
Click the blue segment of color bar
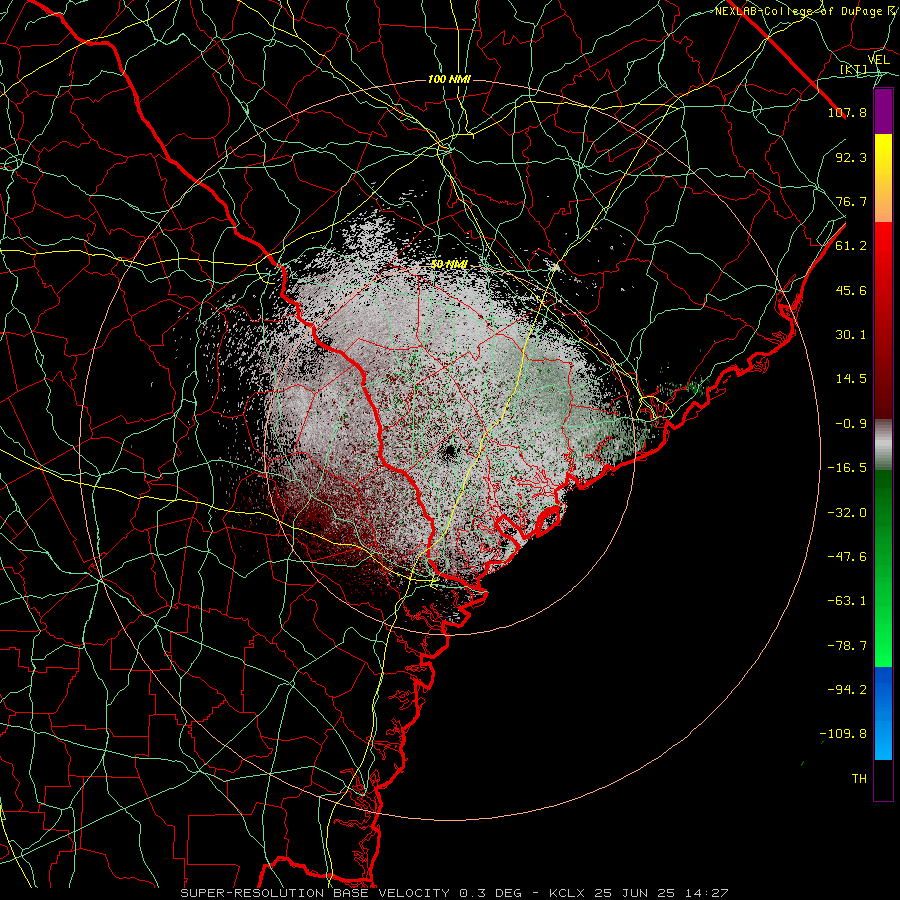pyautogui.click(x=883, y=713)
